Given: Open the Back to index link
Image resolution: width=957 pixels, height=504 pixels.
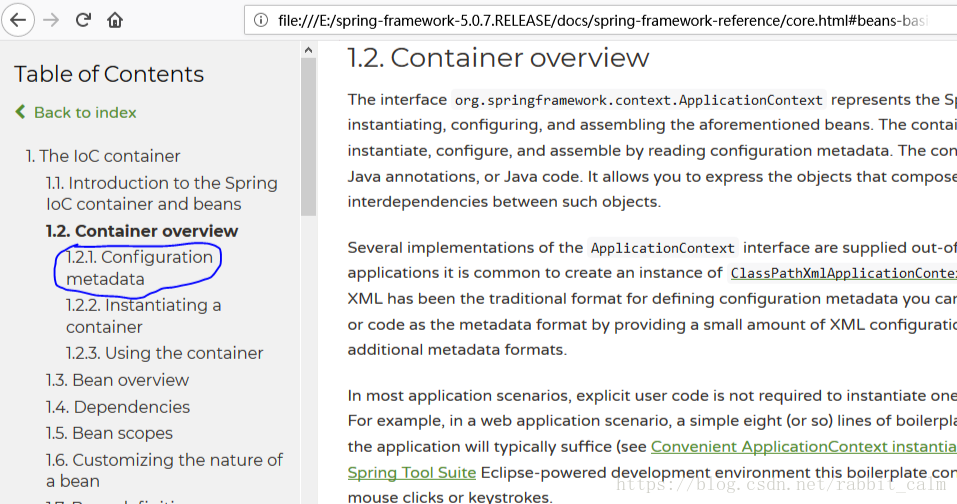Looking at the screenshot, I should [x=85, y=112].
